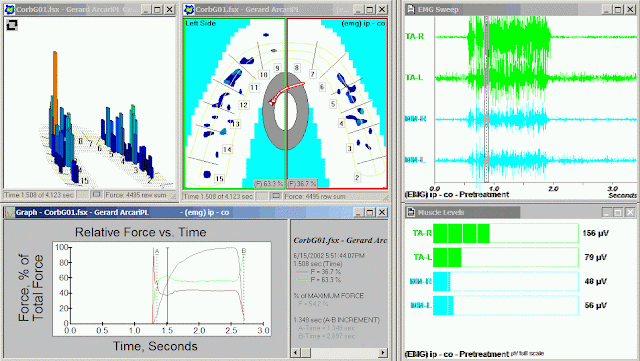Image resolution: width=640 pixels, height=361 pixels.
Task: Select tooth label 15 in 2D arch view
Action: tap(219, 178)
